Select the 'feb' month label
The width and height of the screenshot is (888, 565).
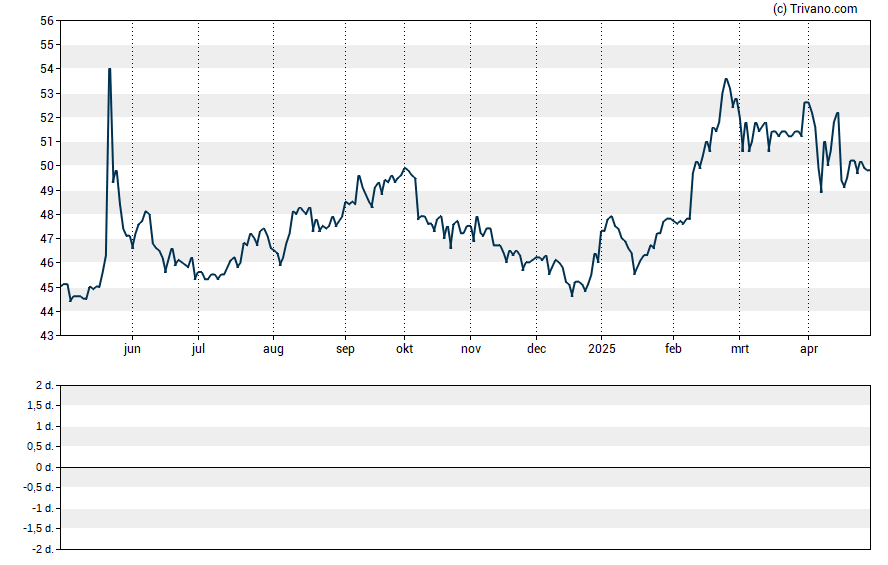673,349
